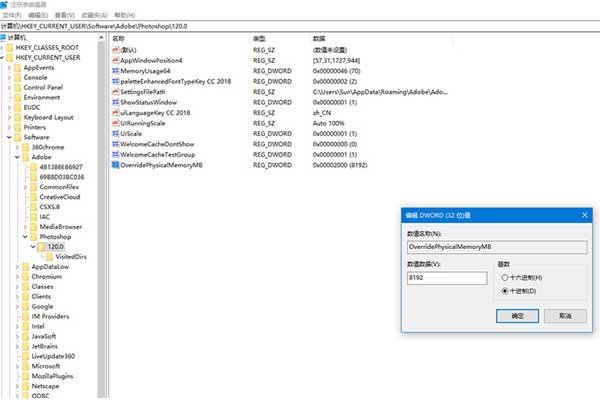Click the DWORD icon of WelcomeCacheDontShow
This screenshot has width=600, height=400.
pyautogui.click(x=116, y=144)
